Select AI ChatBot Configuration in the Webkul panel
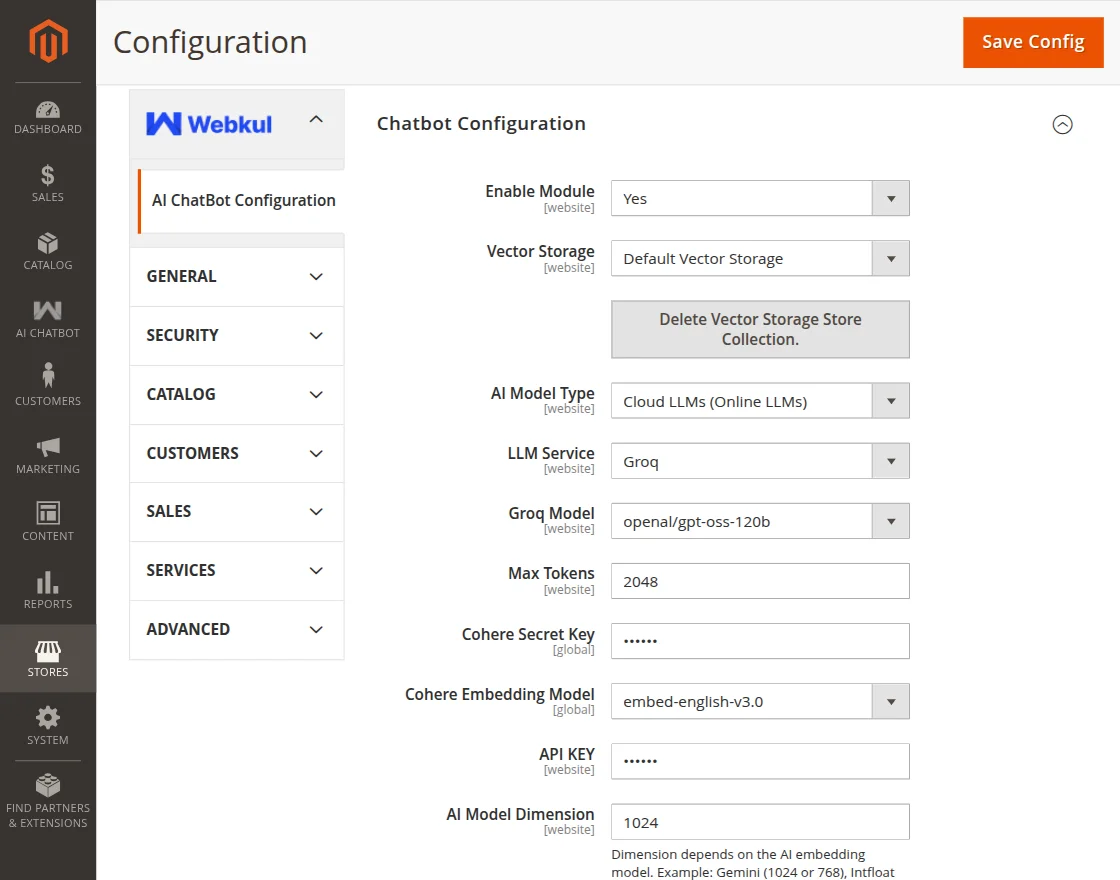This screenshot has width=1120, height=880. [243, 200]
